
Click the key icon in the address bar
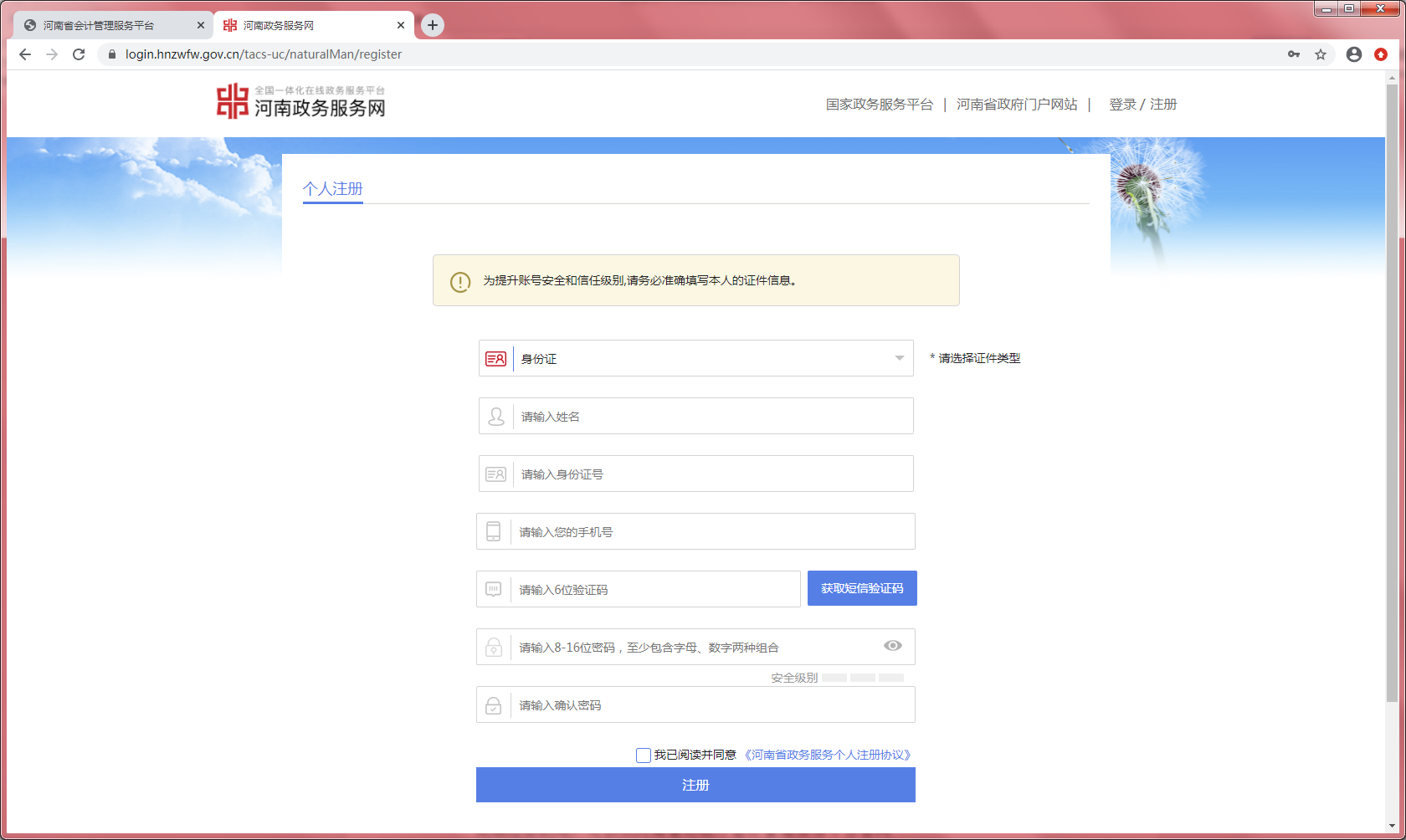point(1294,54)
